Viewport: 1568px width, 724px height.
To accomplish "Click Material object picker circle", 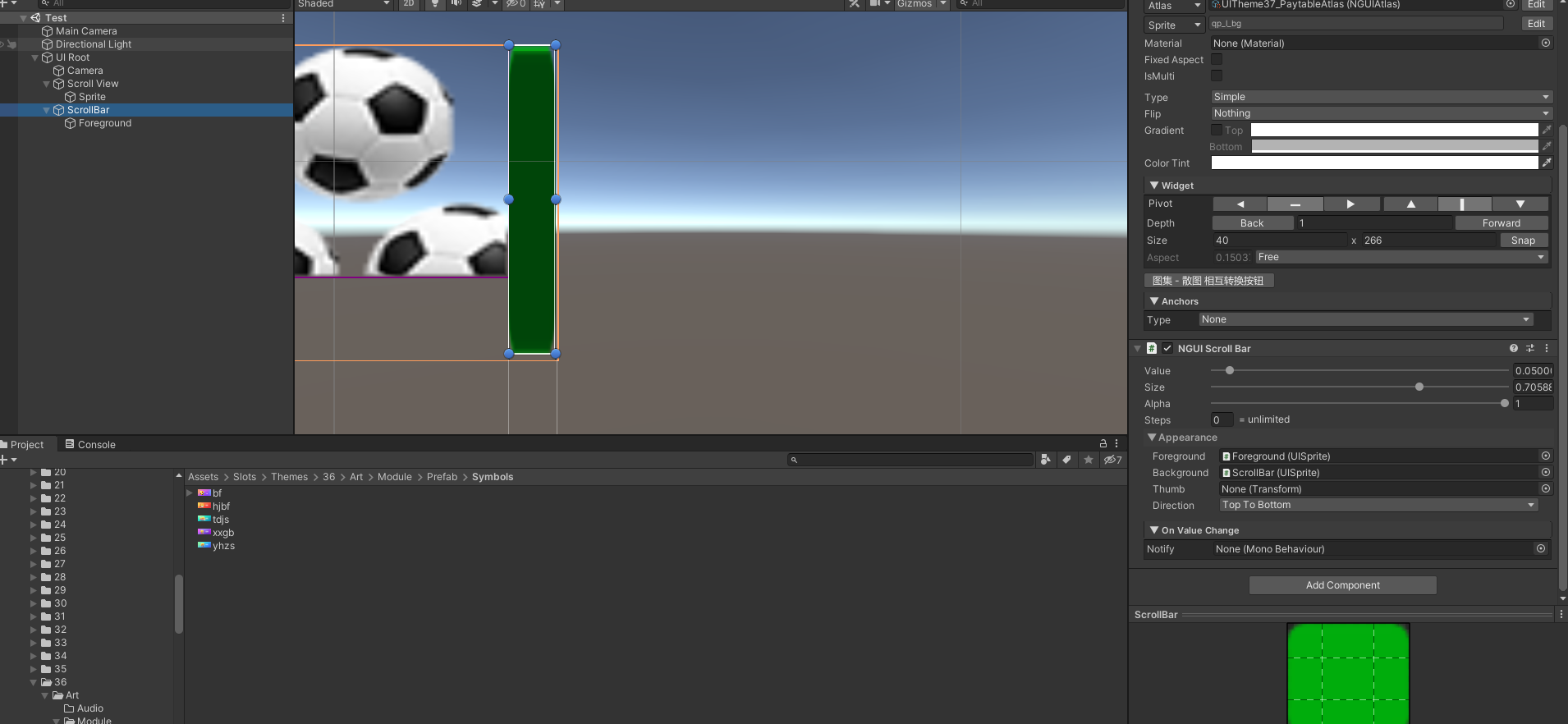I will (1546, 43).
